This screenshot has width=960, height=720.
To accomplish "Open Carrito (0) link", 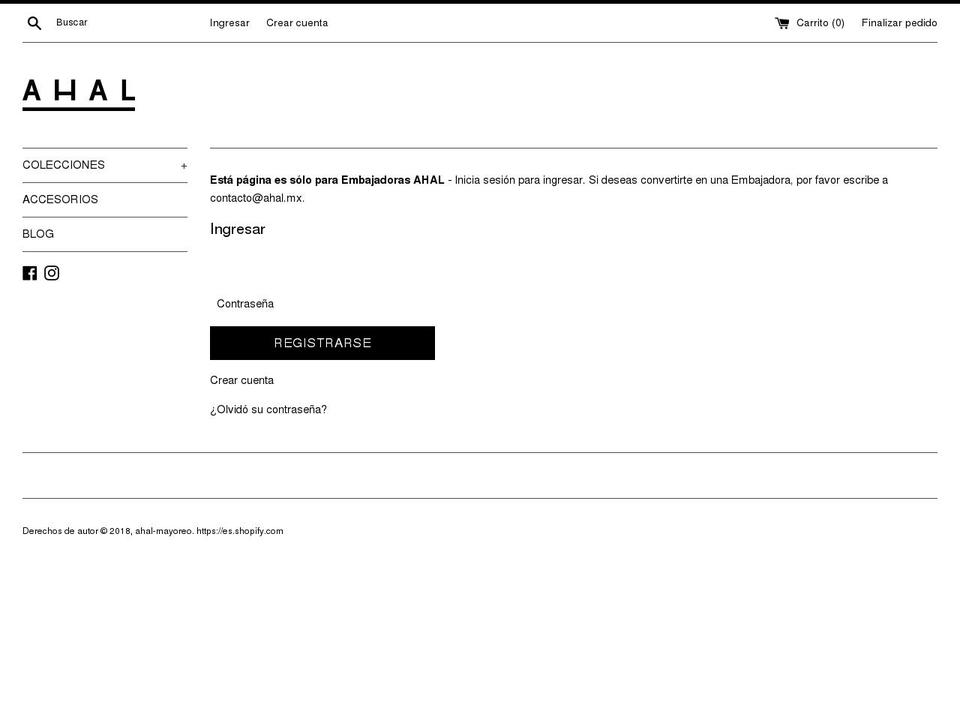I will point(820,23).
